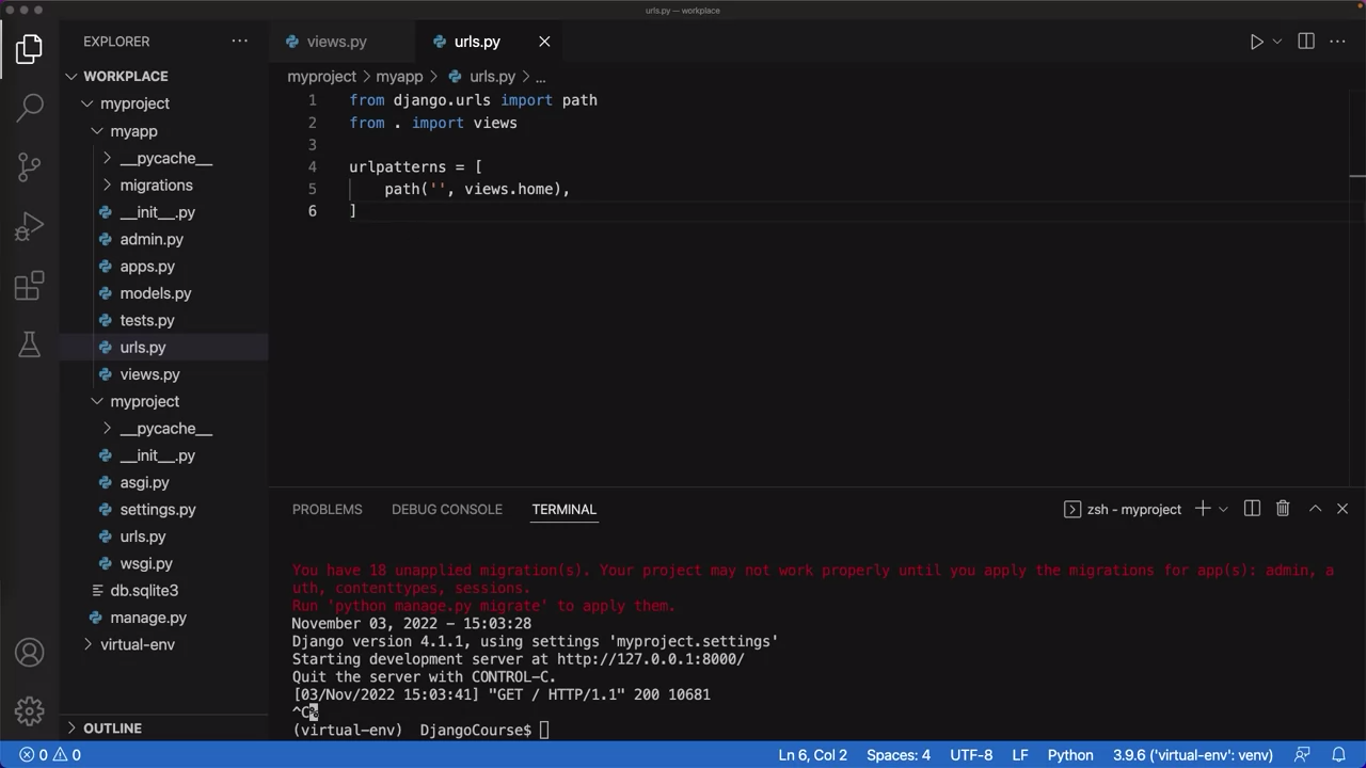Viewport: 1366px width, 768px height.
Task: Switch to the PROBLEMS panel tab
Action: 327,510
